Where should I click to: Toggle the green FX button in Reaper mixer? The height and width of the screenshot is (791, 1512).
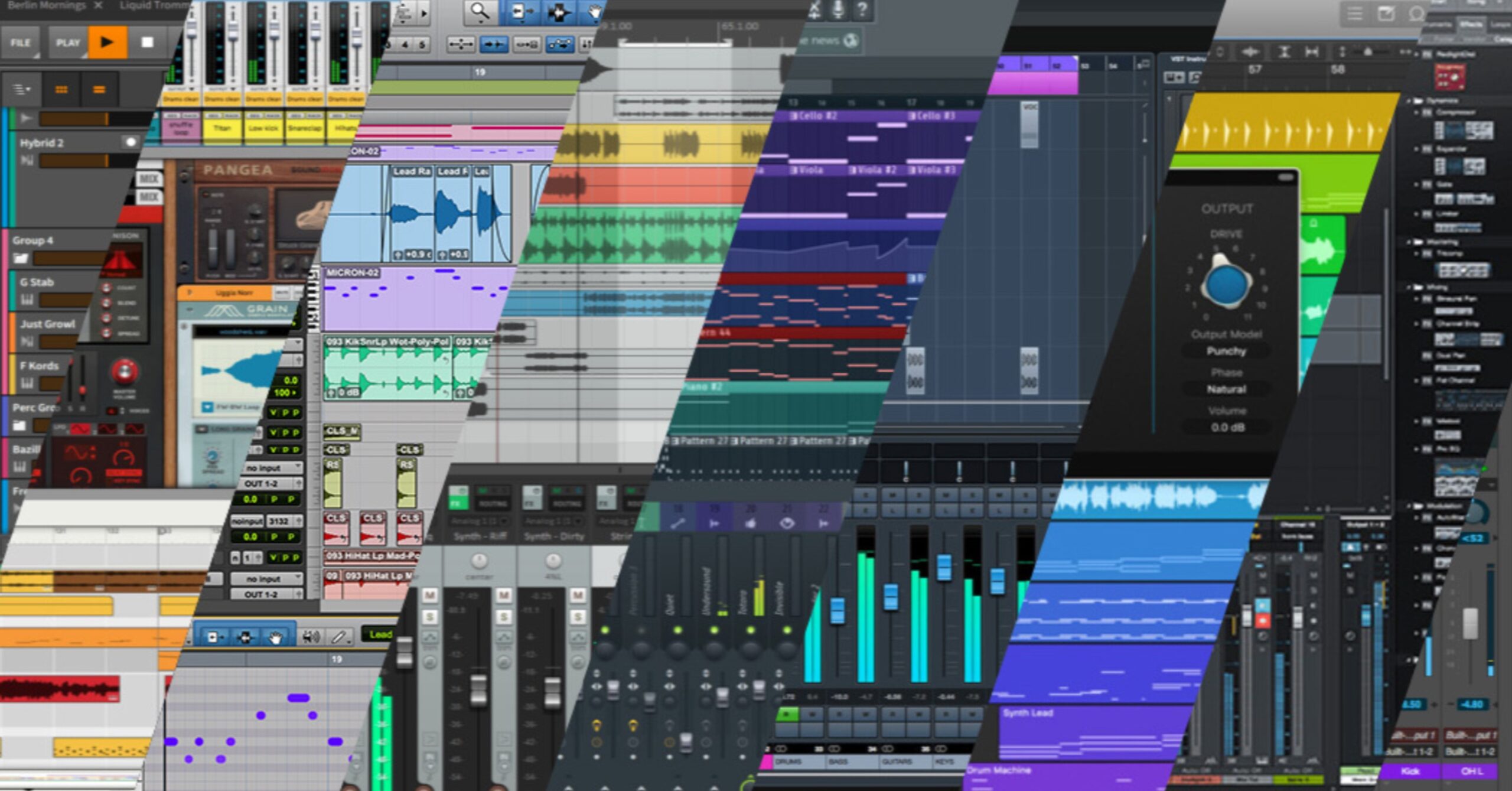coord(458,497)
